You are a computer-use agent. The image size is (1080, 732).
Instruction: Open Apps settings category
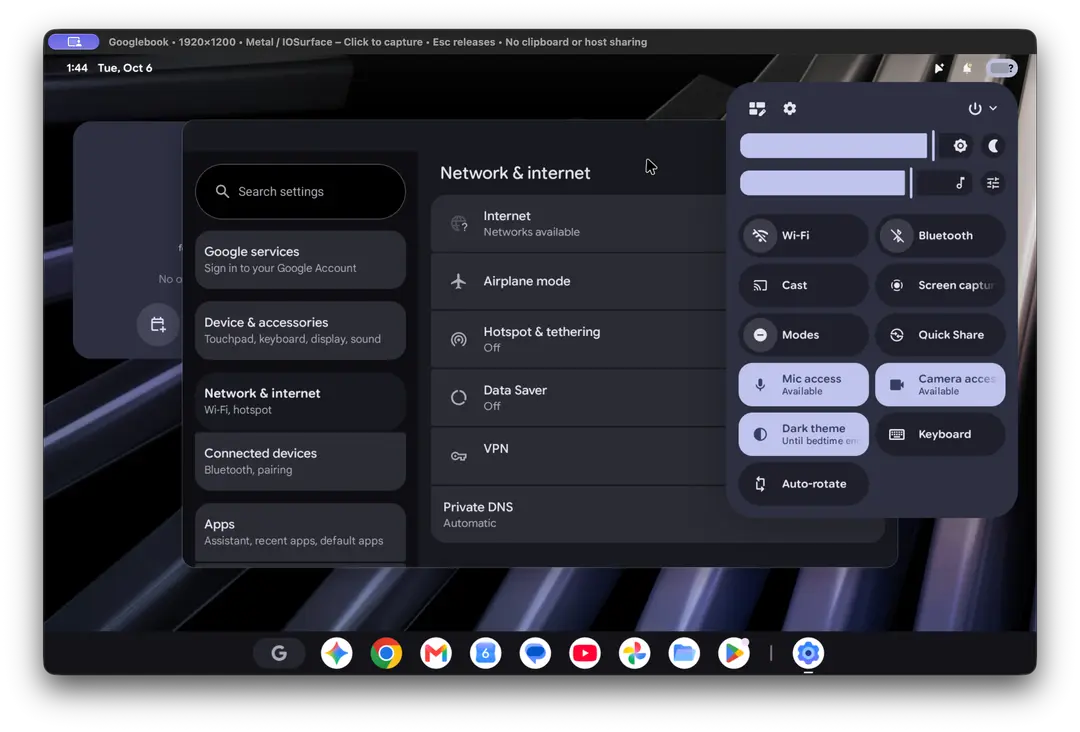tap(300, 532)
